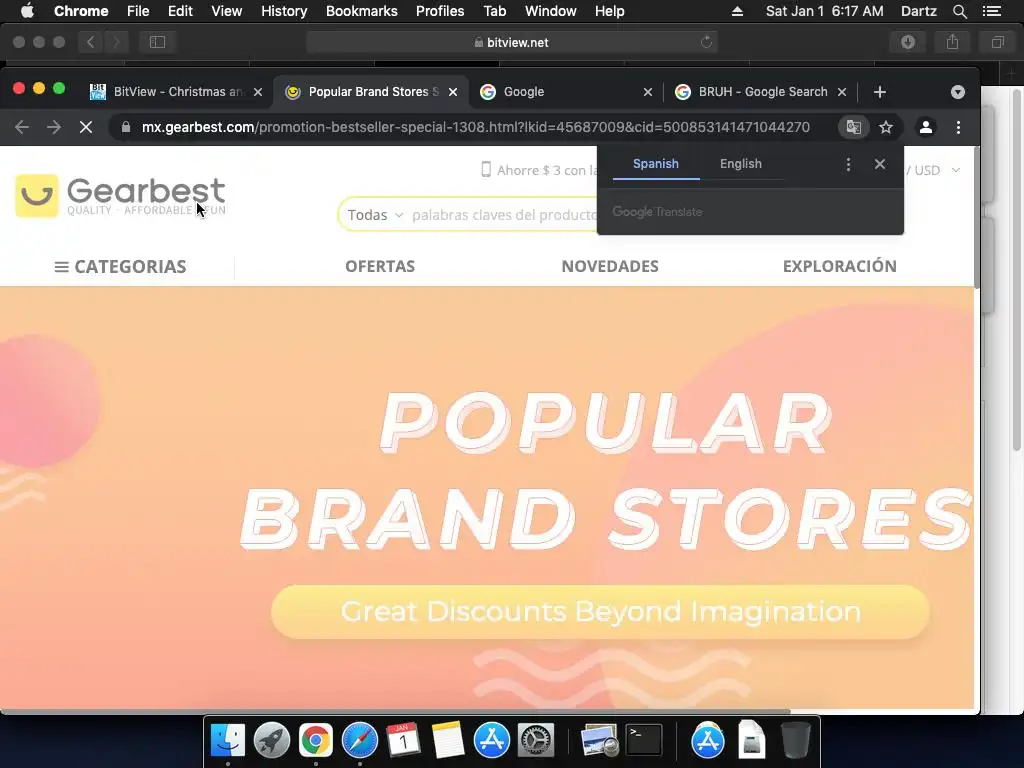Open Preview from the Dock
Screen dimensions: 1024x768
[600, 741]
